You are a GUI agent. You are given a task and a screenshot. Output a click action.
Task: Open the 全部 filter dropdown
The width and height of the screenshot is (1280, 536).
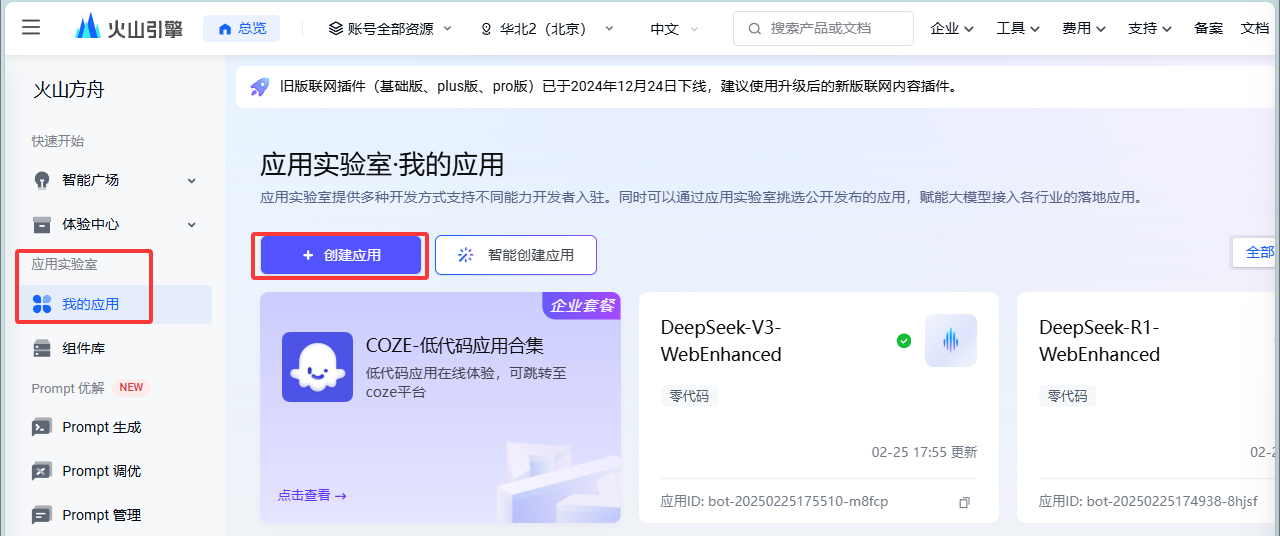[1256, 252]
